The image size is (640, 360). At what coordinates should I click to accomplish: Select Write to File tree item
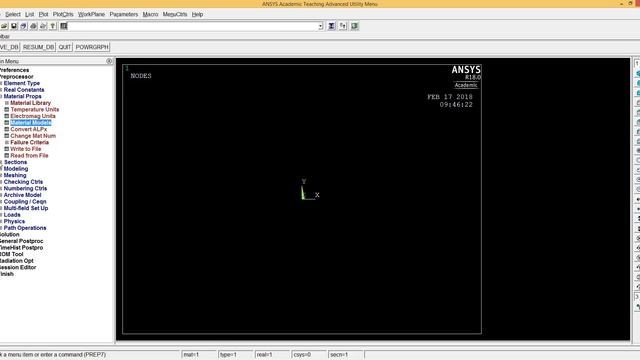tap(25, 149)
